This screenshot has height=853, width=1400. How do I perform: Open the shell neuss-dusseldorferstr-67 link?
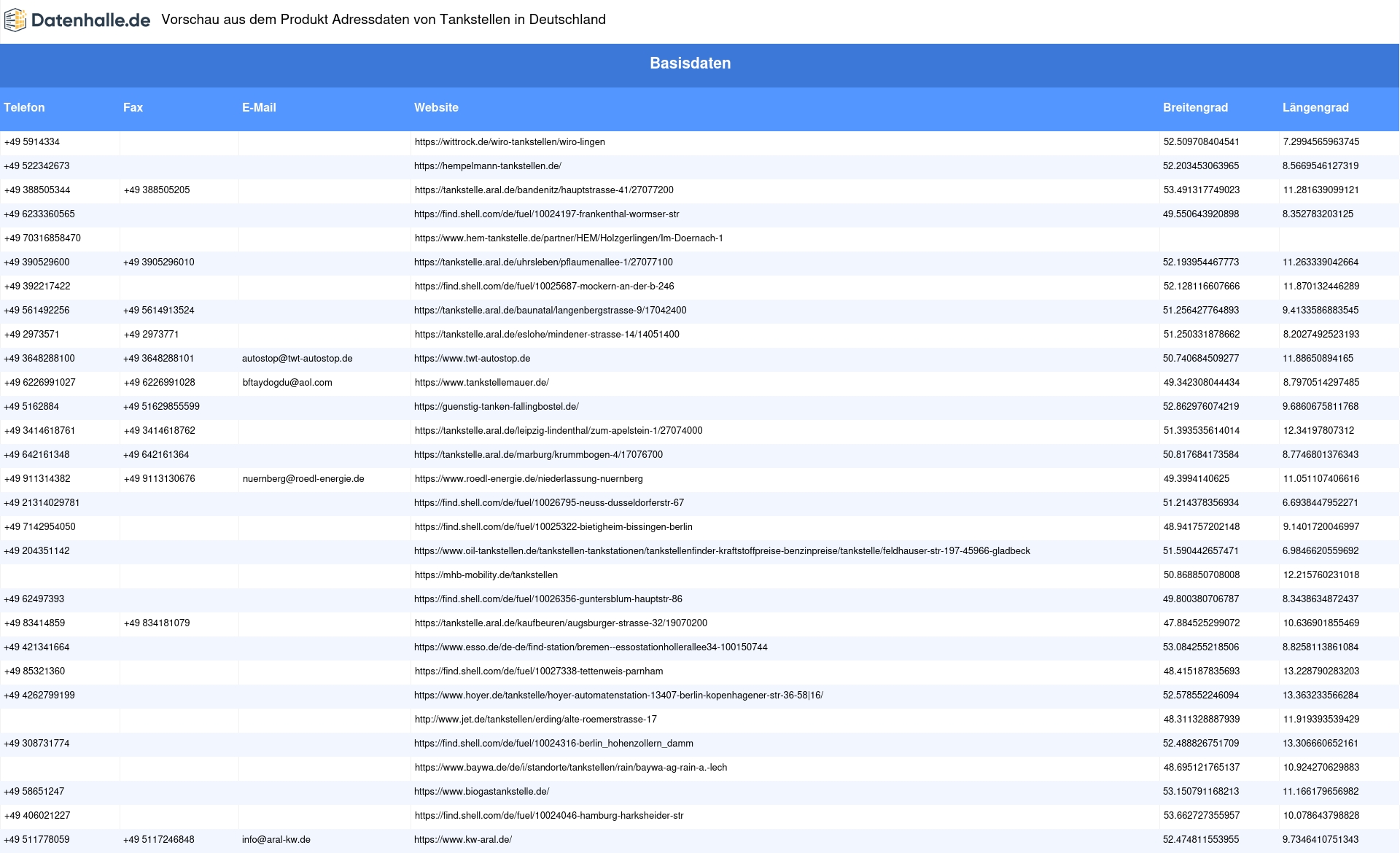(549, 503)
